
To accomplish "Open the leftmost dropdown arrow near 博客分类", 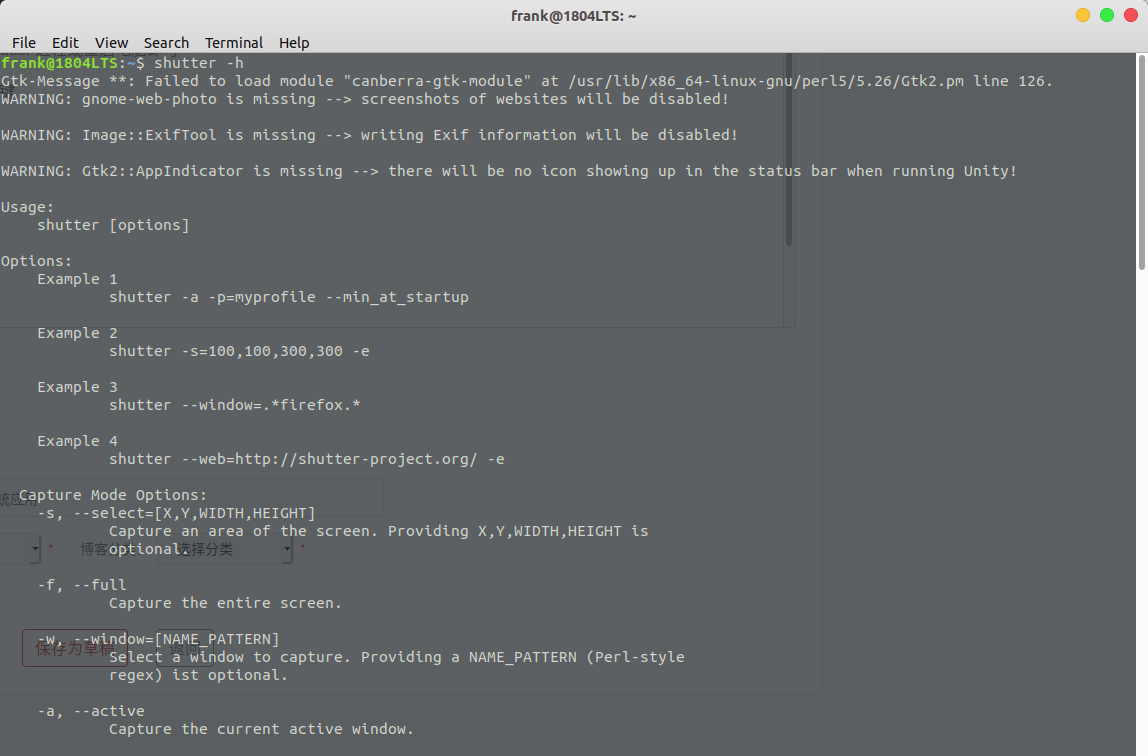I will tap(35, 548).
